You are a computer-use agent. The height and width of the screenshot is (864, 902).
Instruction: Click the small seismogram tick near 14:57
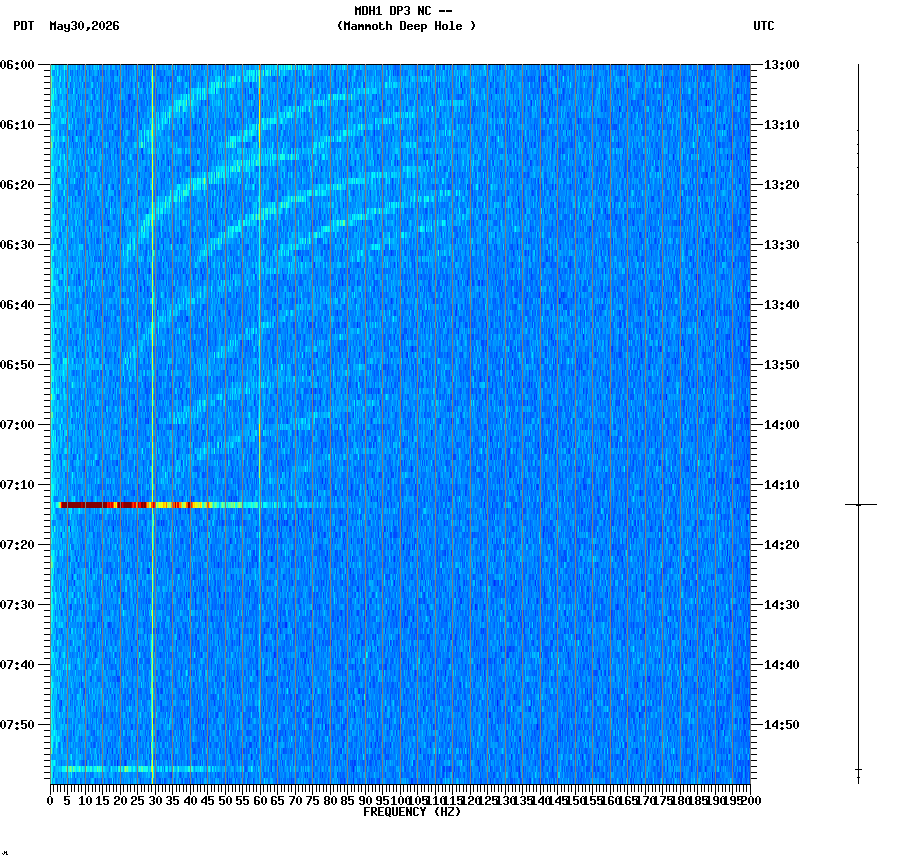[858, 770]
